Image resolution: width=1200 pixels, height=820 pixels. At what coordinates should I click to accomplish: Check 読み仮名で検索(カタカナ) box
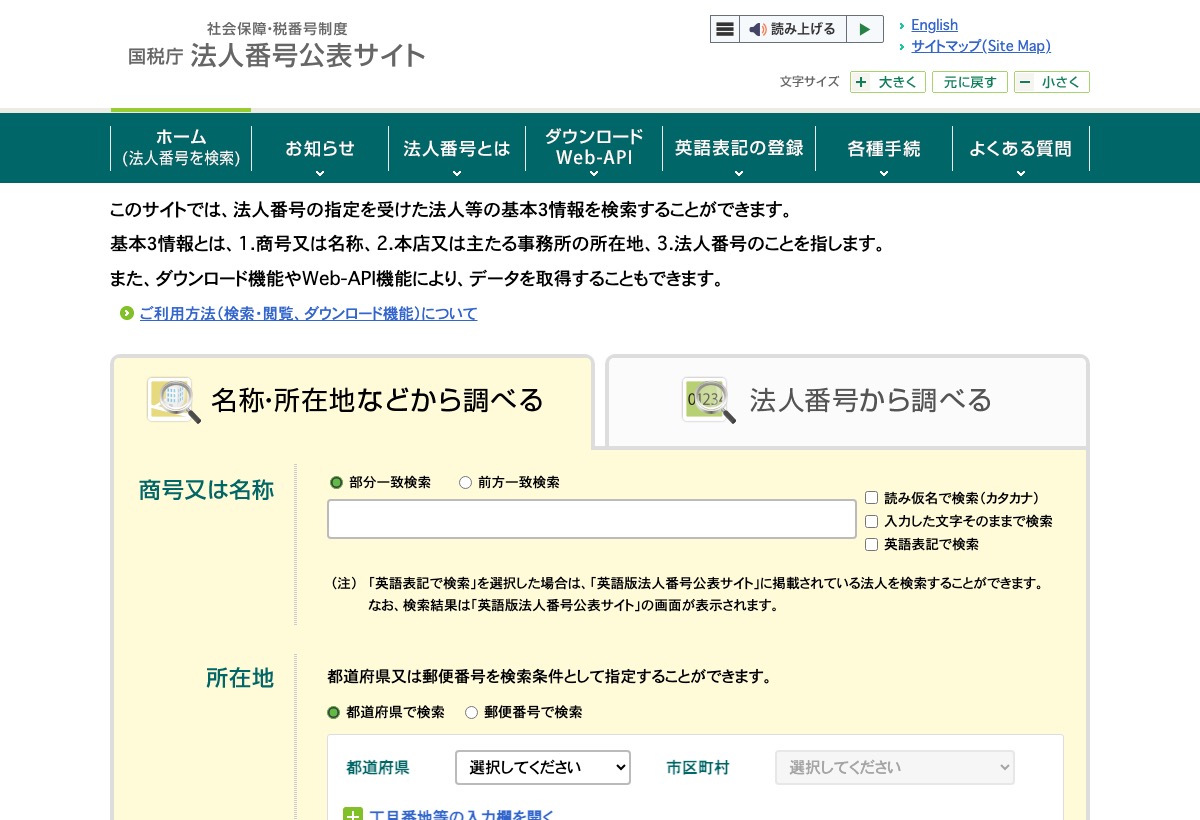click(x=871, y=498)
